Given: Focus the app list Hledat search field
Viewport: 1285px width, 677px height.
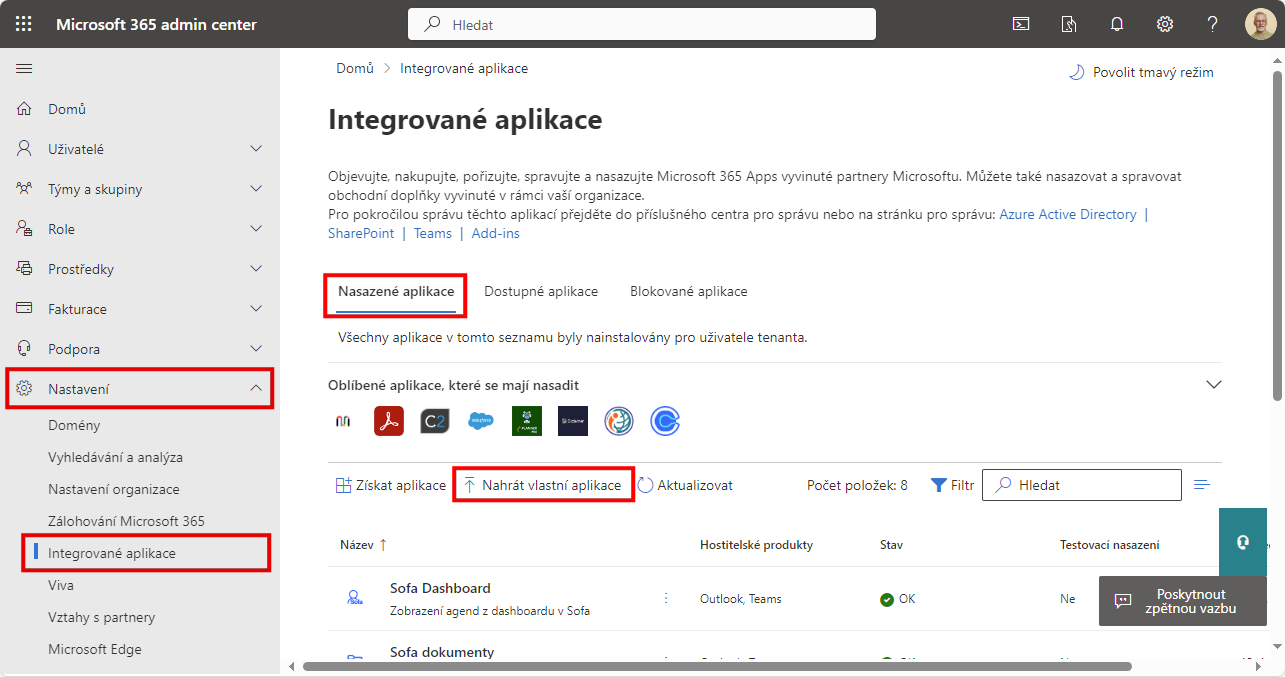Looking at the screenshot, I should 1082,485.
